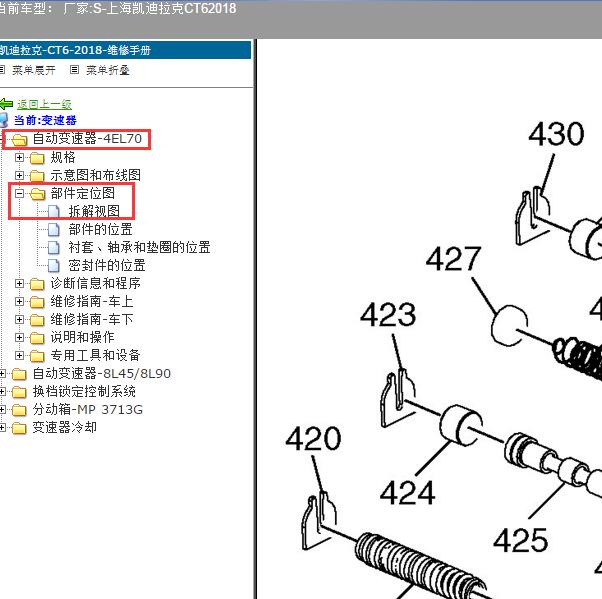The image size is (602, 599).
Task: Follow the 返回上一级 link
Action: pos(44,104)
